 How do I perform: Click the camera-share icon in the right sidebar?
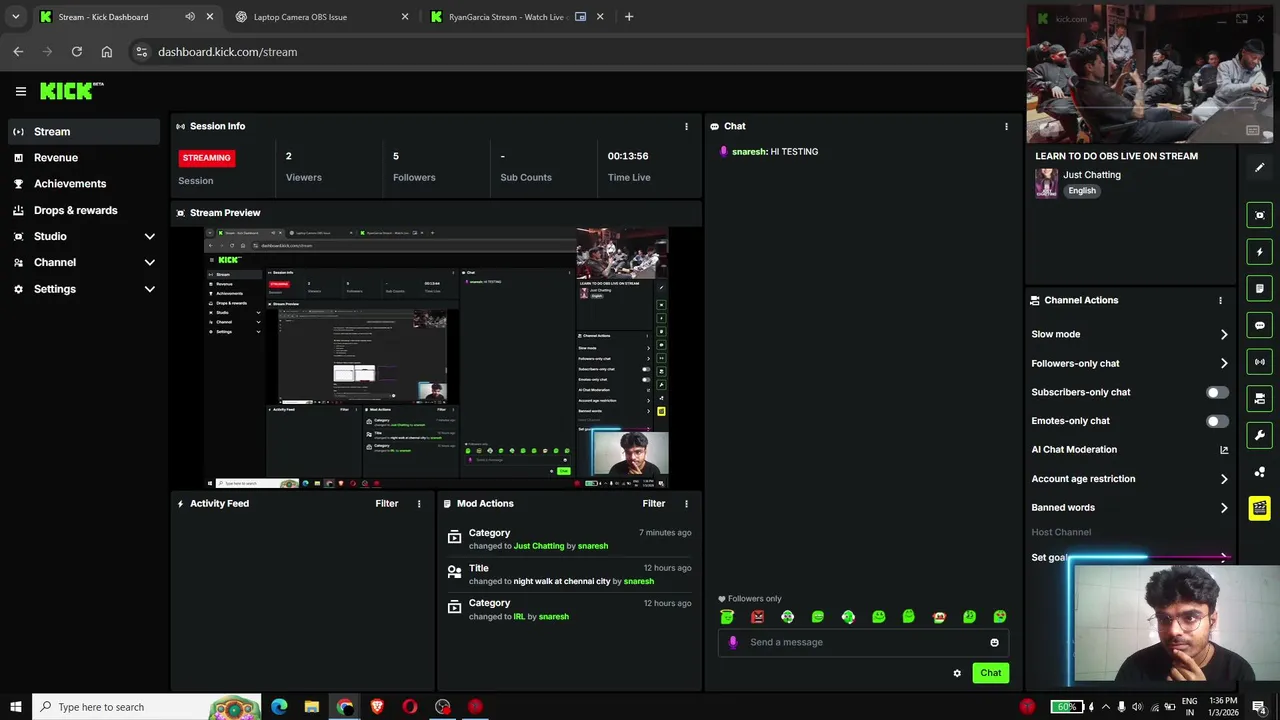click(1259, 398)
